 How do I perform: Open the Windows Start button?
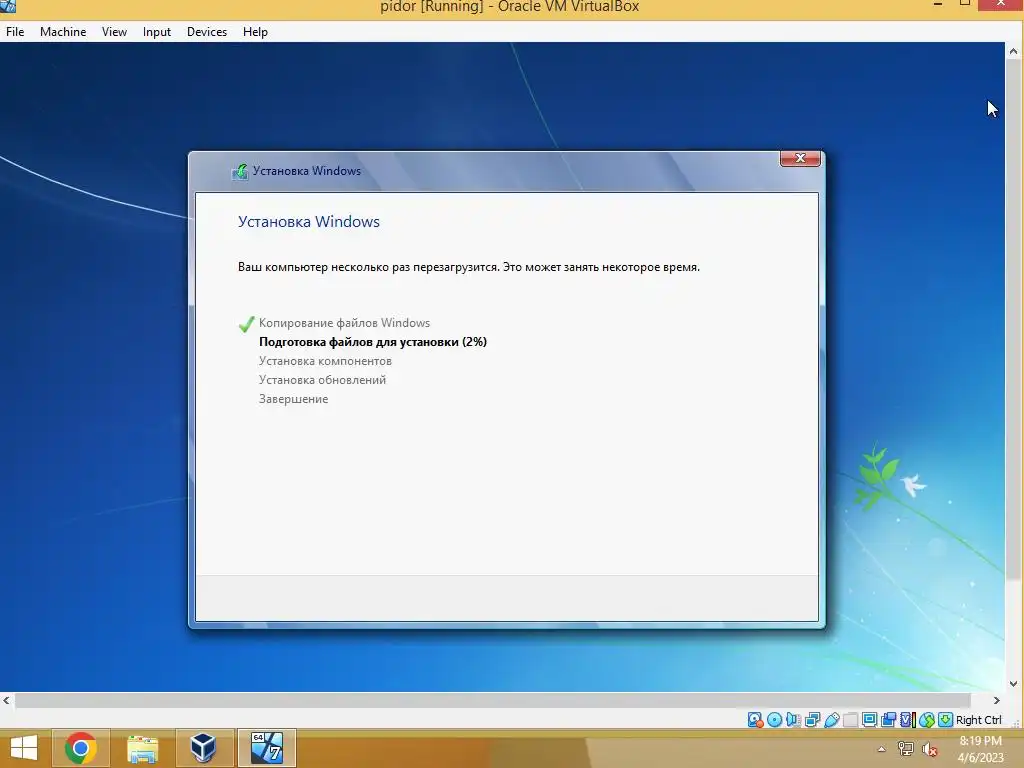tap(24, 748)
